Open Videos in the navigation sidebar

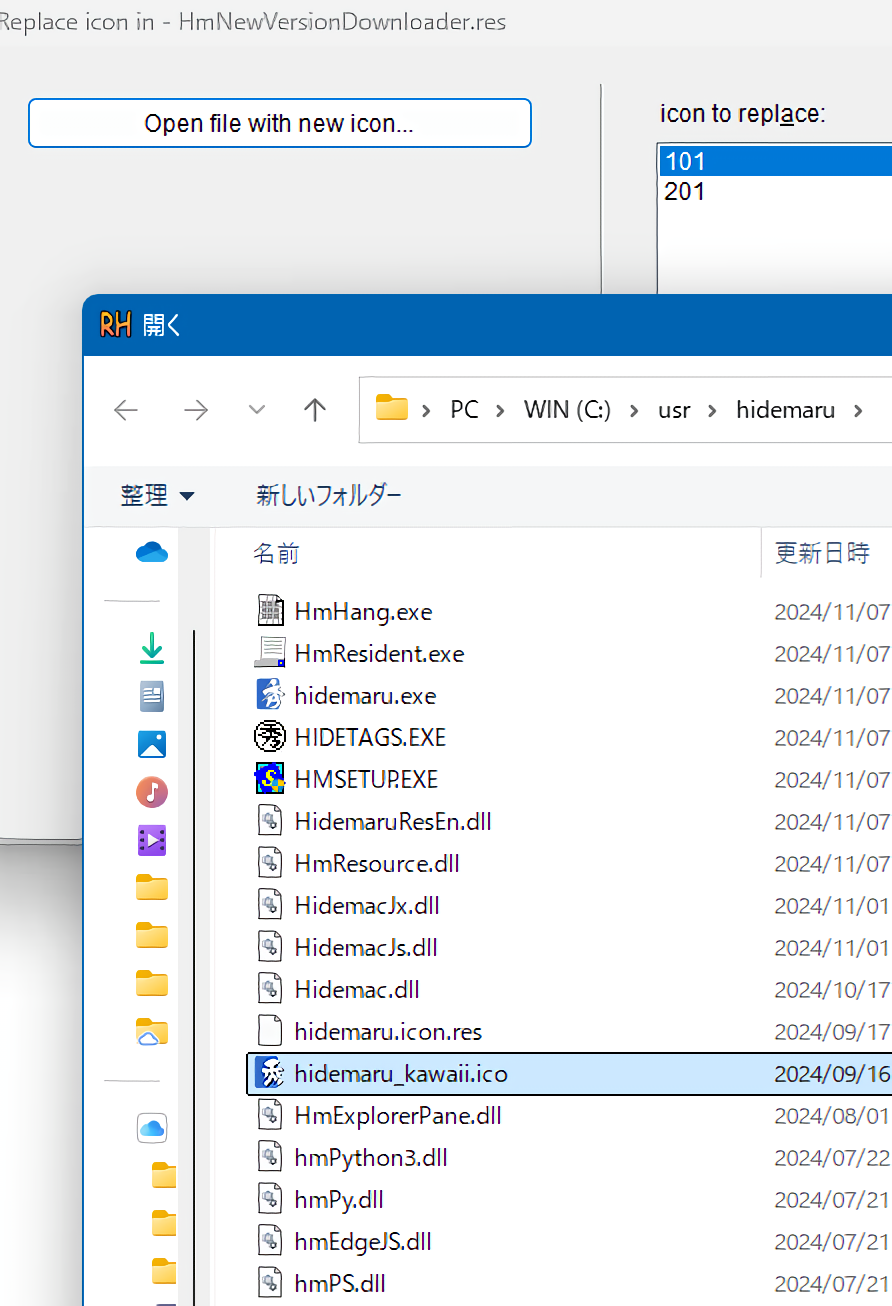(x=152, y=840)
